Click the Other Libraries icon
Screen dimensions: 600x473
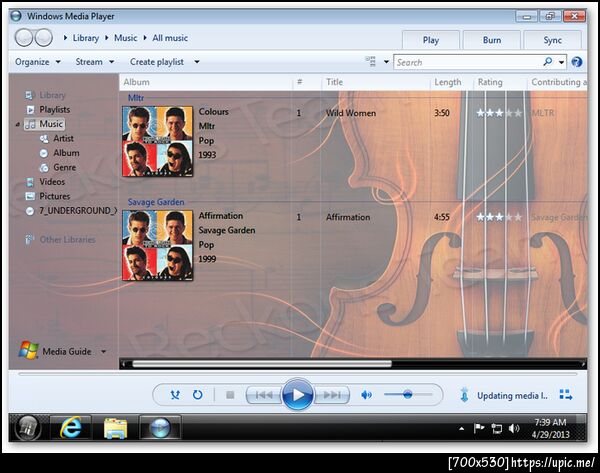(x=29, y=240)
